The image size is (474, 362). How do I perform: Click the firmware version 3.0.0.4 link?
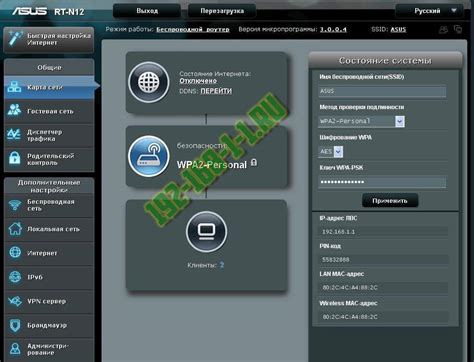pos(333,29)
